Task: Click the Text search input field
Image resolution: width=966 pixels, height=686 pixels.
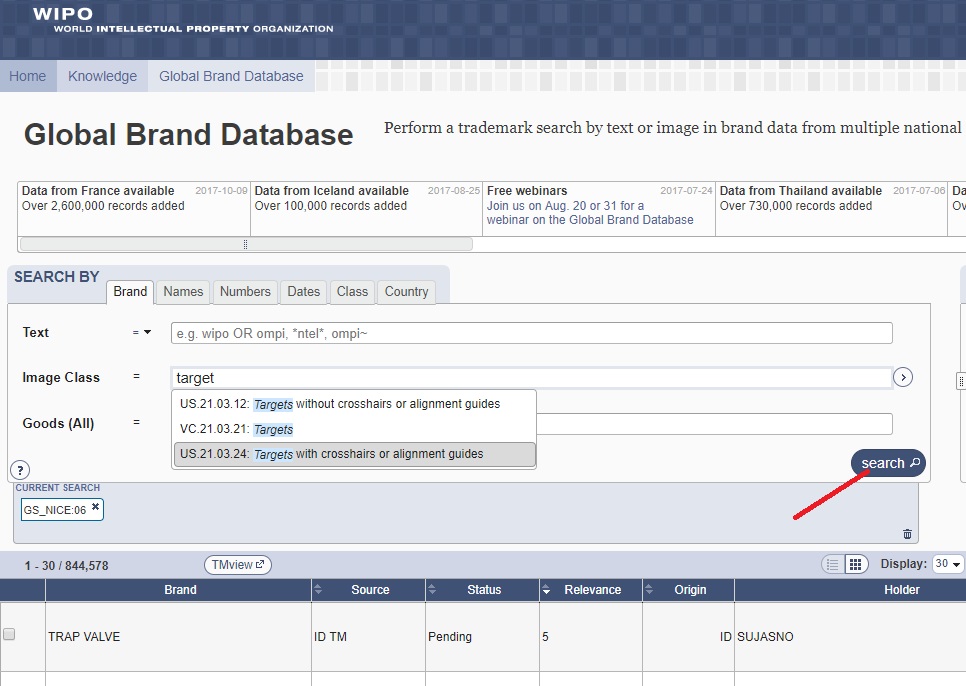Action: 531,333
